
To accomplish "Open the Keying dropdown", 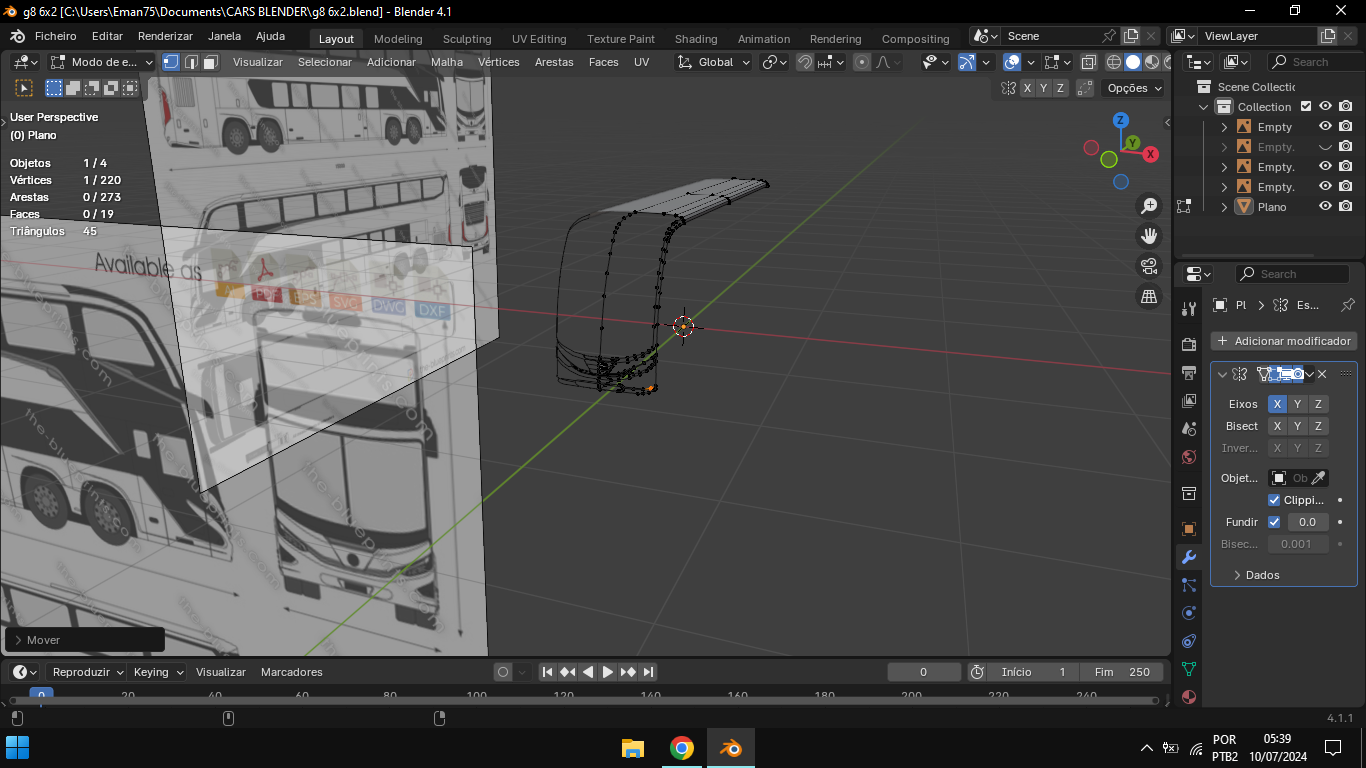I will pos(158,672).
